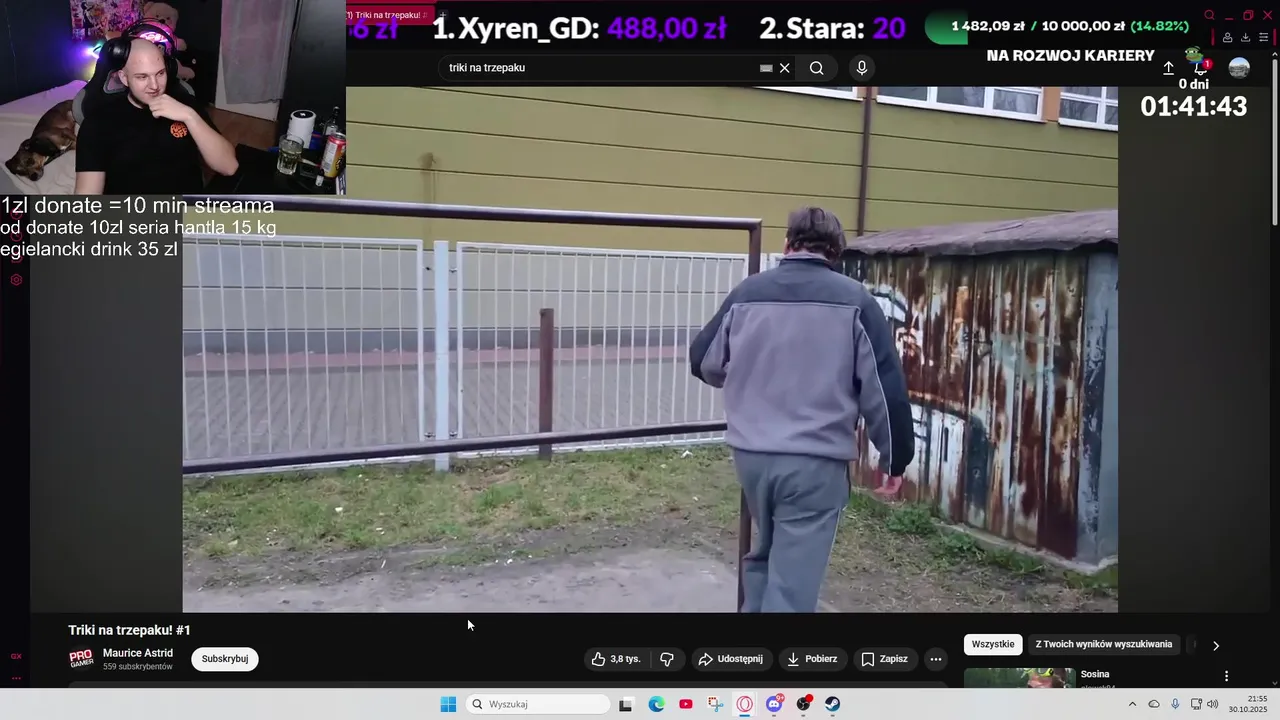Open network settings tray icon
Viewport: 1280px width, 720px height.
(x=1196, y=704)
